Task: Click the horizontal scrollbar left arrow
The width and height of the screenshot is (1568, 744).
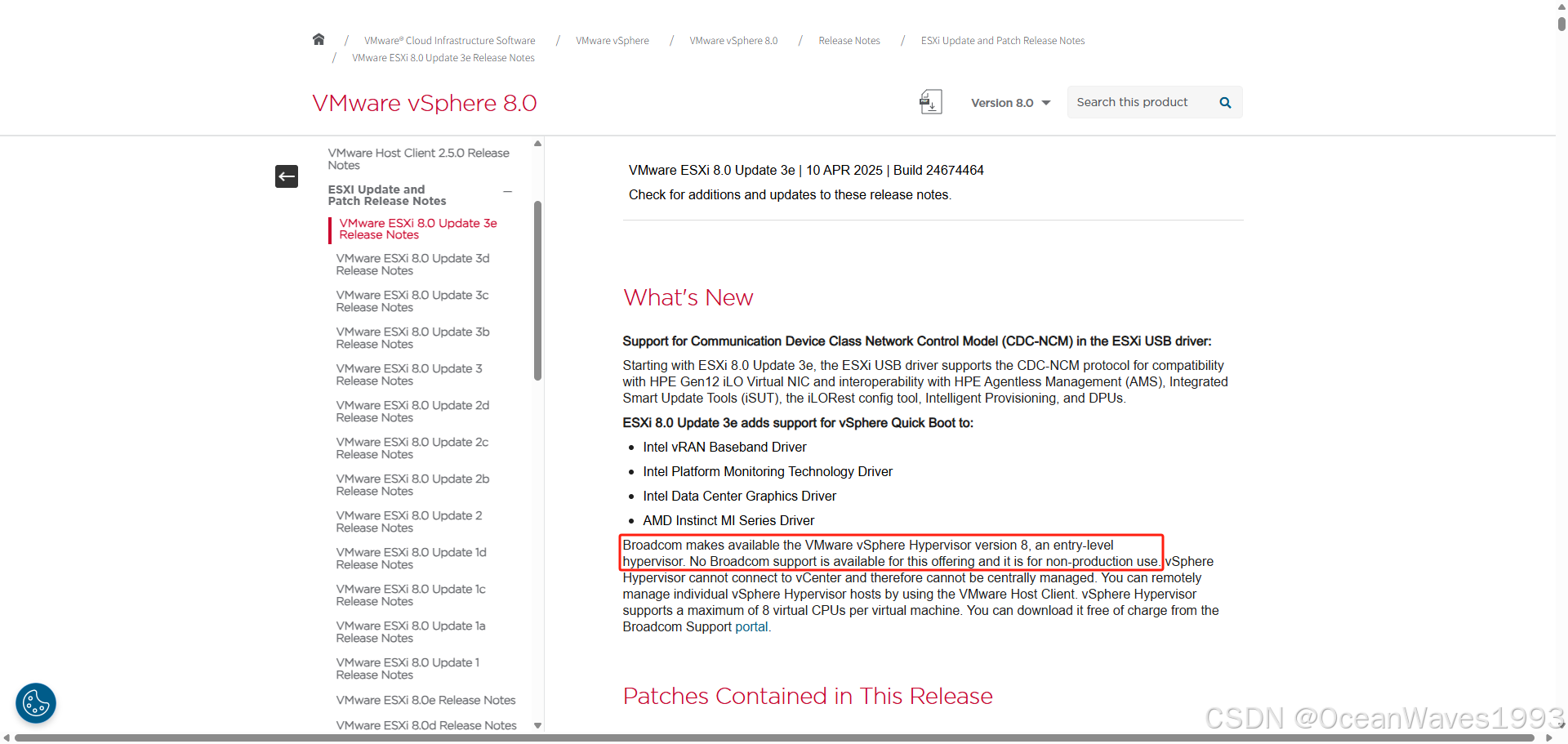Action: click(7, 738)
